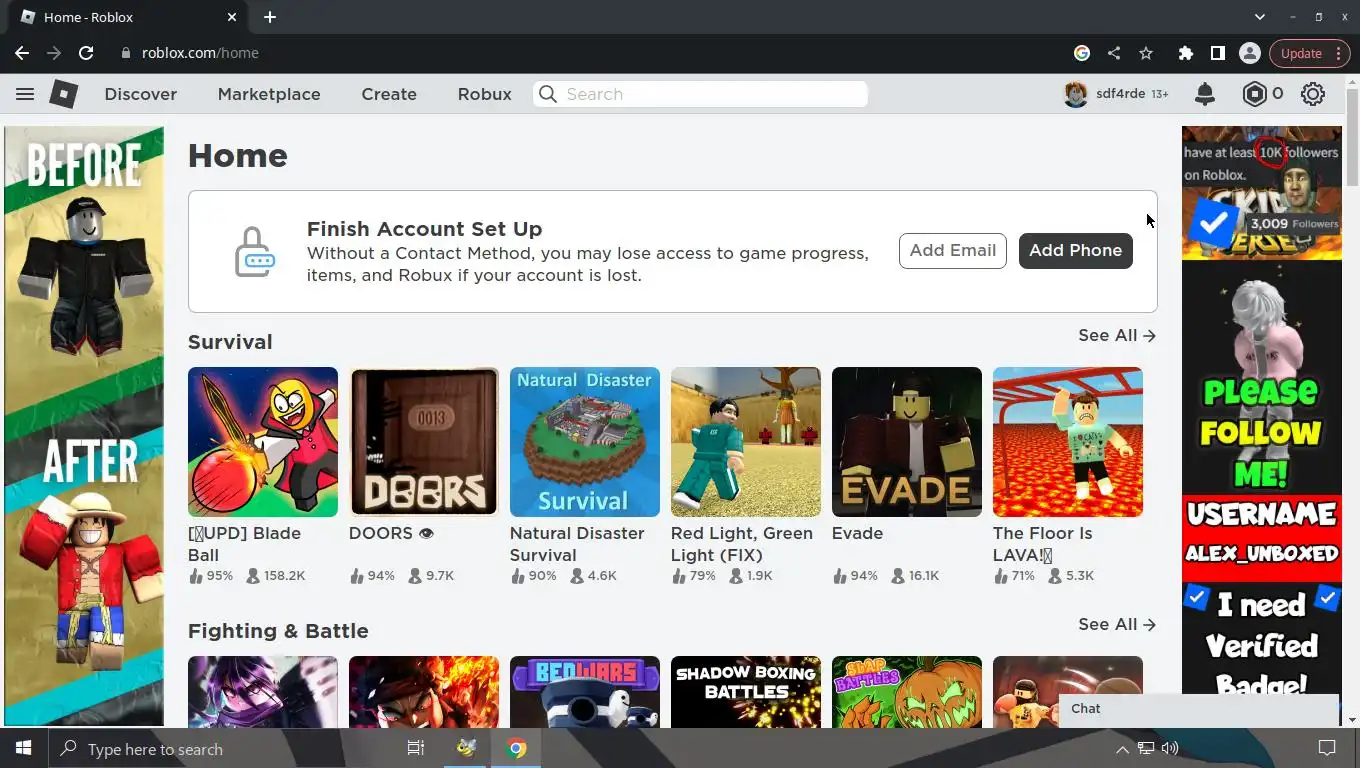Click the Blade Ball 95% rating text

pyautogui.click(x=219, y=576)
